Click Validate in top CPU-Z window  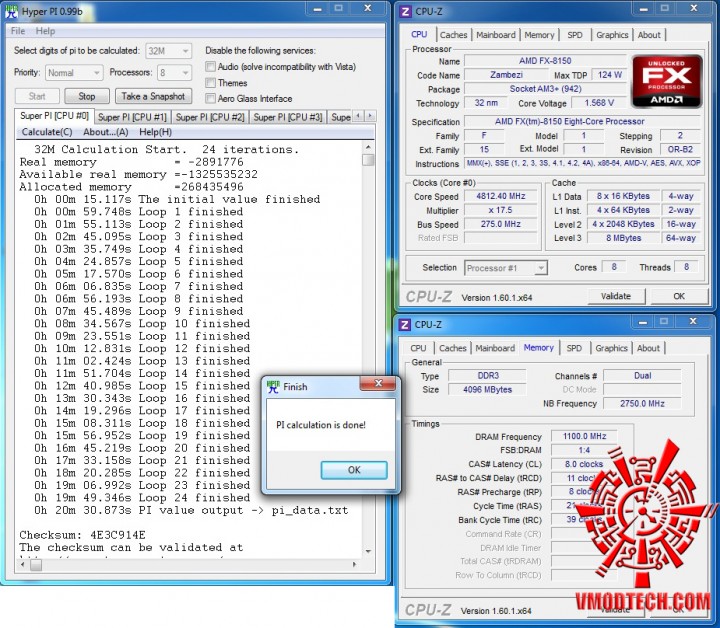point(616,297)
